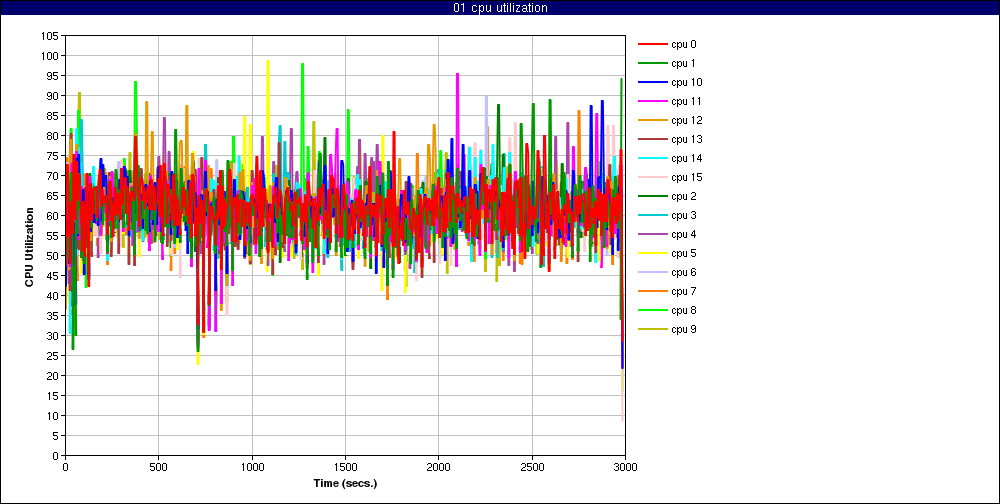Click the 1500 tick on time axis
The height and width of the screenshot is (504, 1000).
[345, 467]
